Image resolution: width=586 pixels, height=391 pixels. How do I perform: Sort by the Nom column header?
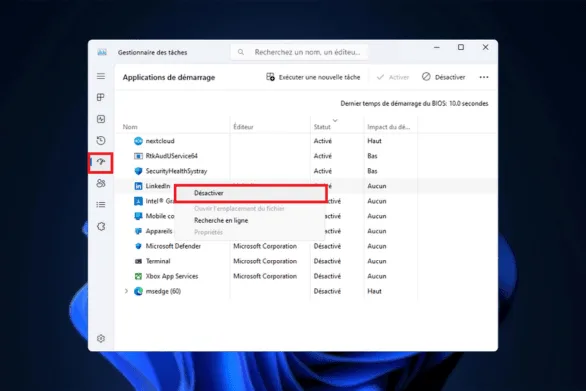130,127
